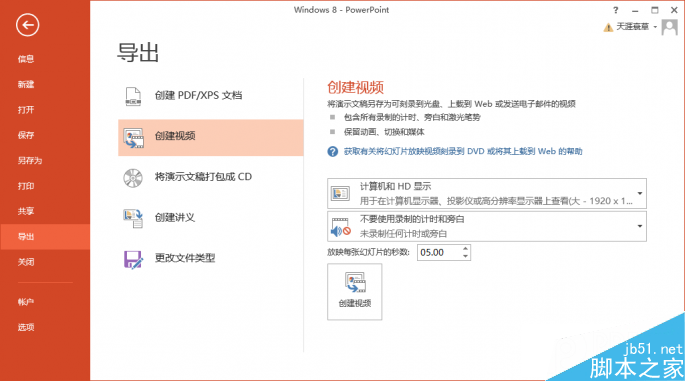Open the DVD/Web video help link
This screenshot has width=685, height=381.
[x=463, y=152]
